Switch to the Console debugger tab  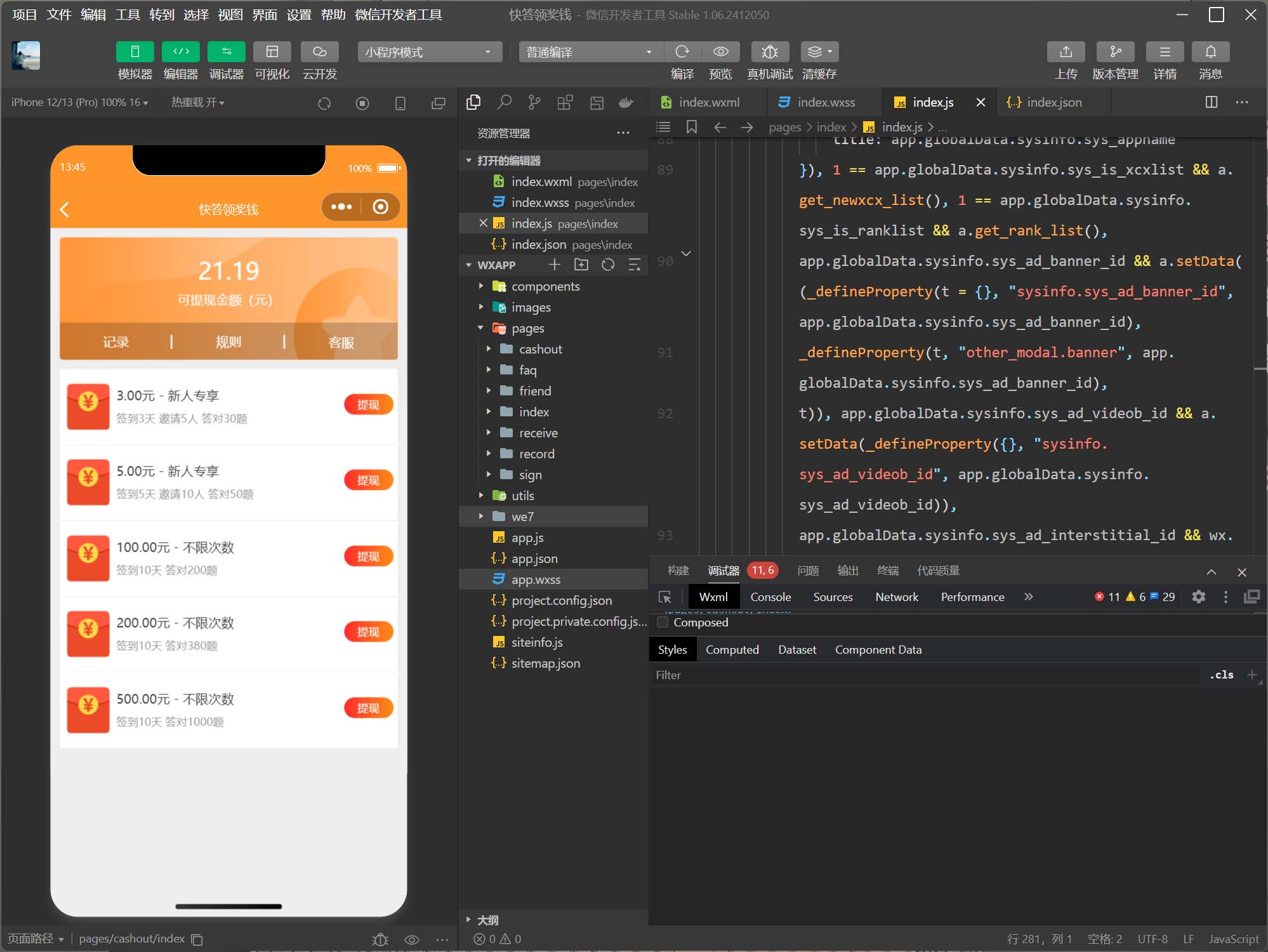point(770,597)
